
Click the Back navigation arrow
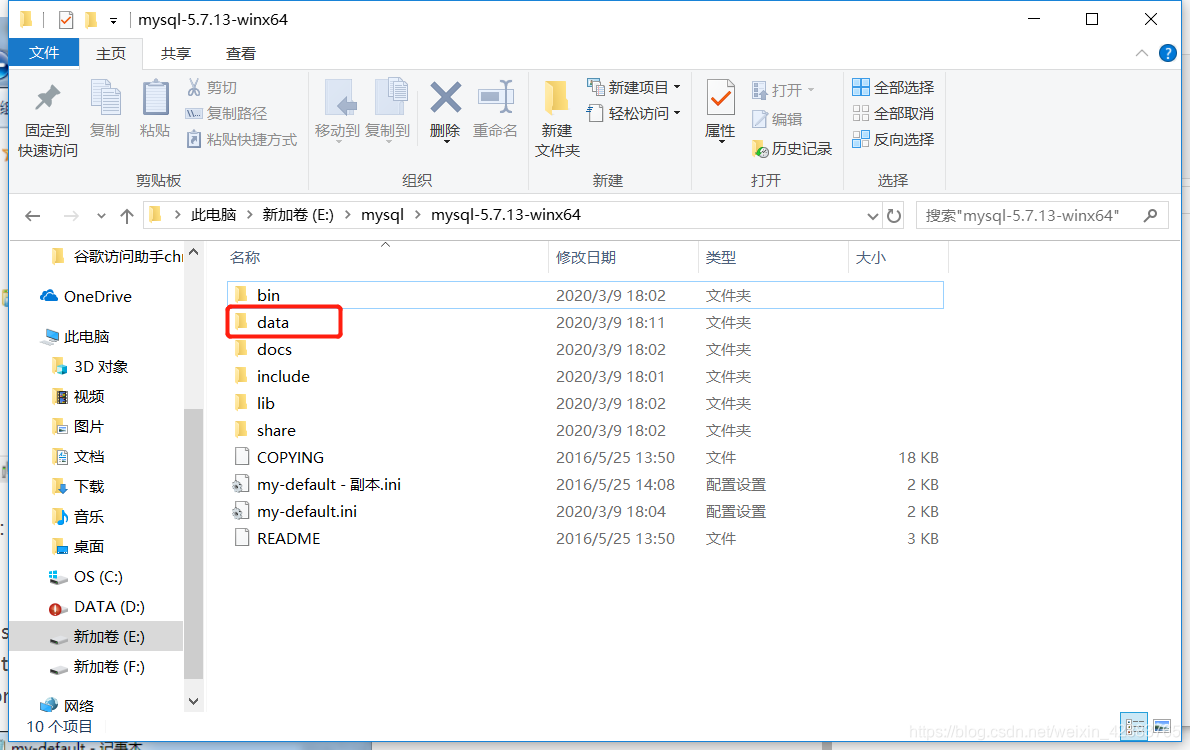(33, 216)
